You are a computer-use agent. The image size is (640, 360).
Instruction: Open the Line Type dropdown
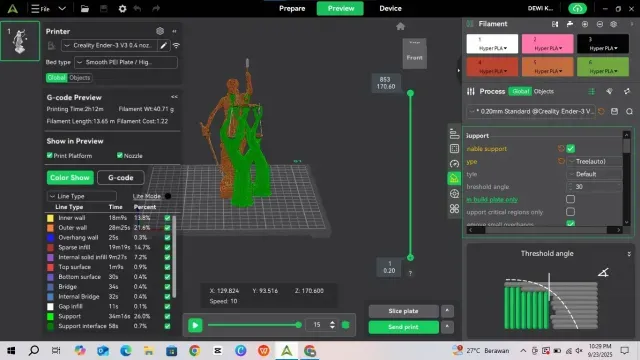[x=82, y=196]
